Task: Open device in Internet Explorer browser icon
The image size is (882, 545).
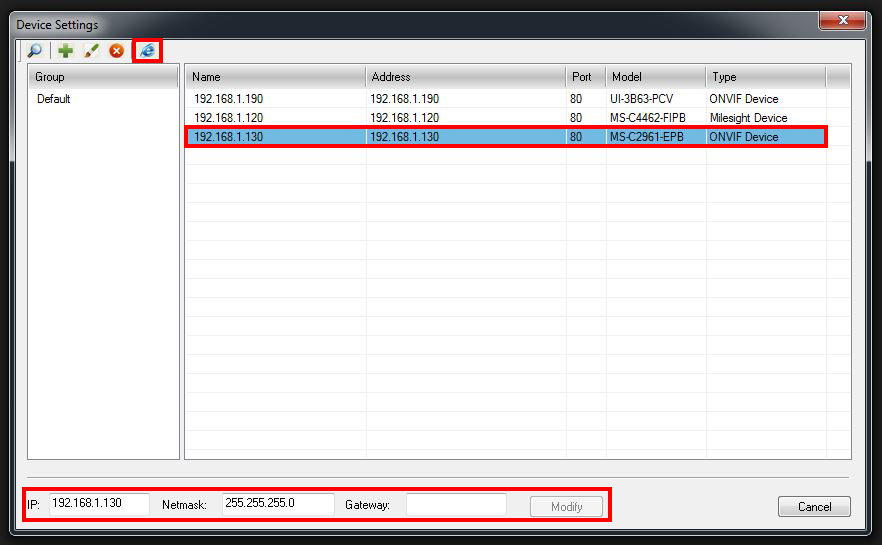Action: [x=147, y=51]
